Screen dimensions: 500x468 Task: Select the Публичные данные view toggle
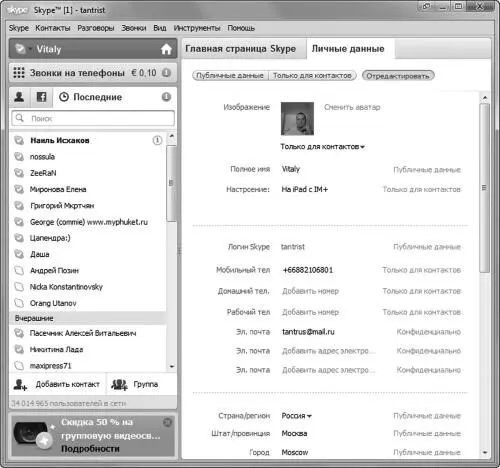pos(230,76)
